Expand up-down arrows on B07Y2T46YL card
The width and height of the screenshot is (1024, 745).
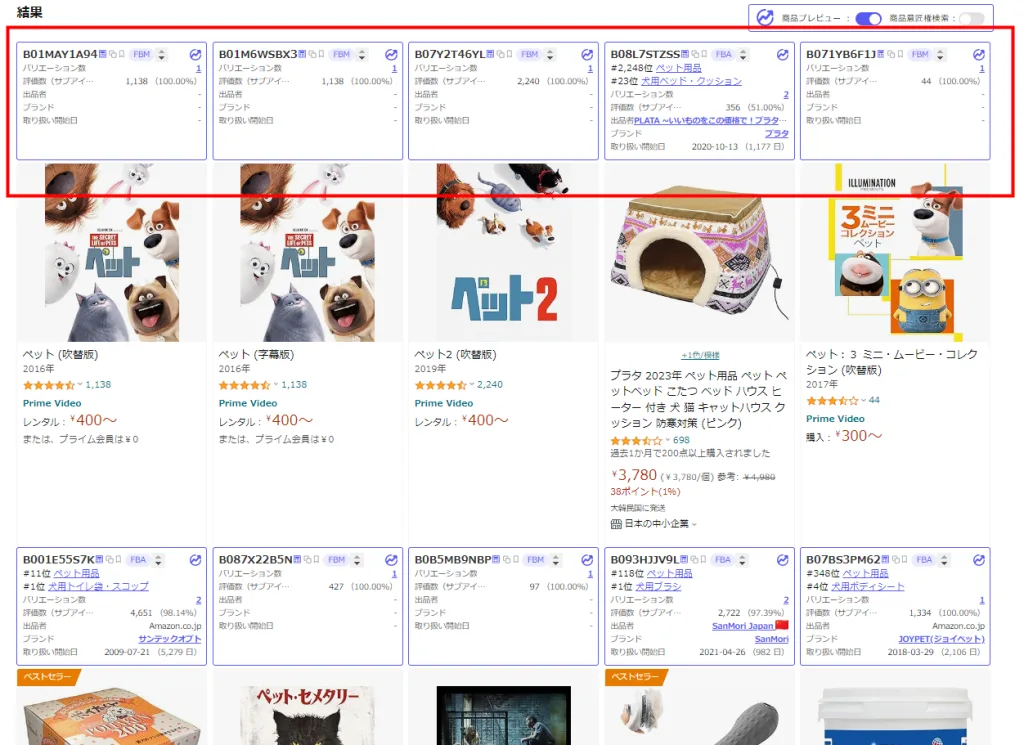point(550,55)
